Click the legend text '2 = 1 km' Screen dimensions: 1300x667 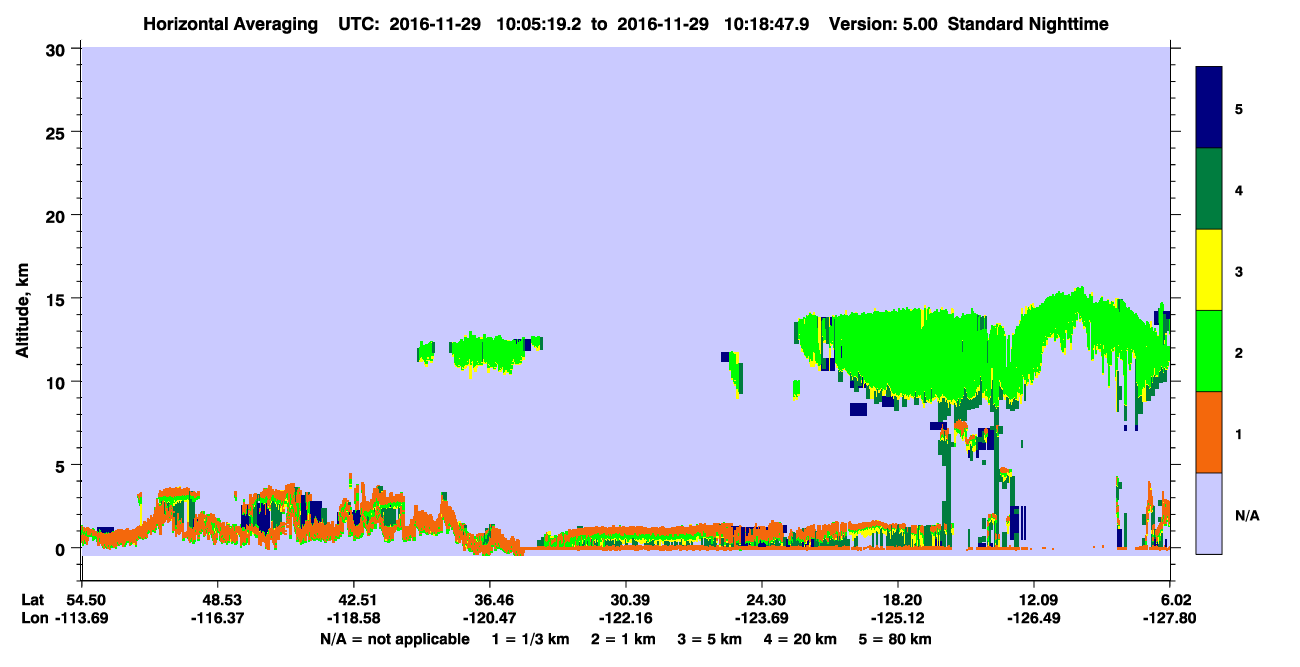(623, 639)
